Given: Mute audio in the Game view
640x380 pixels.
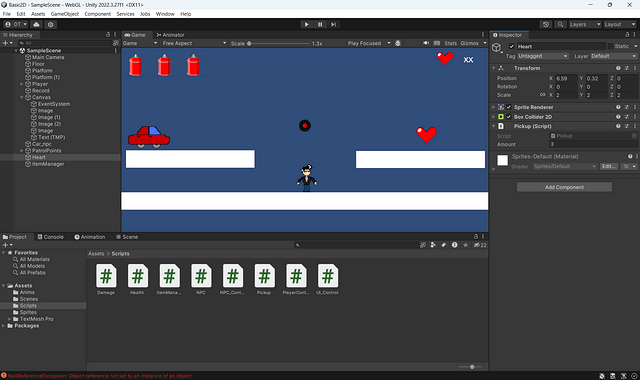Looking at the screenshot, I should coord(426,43).
